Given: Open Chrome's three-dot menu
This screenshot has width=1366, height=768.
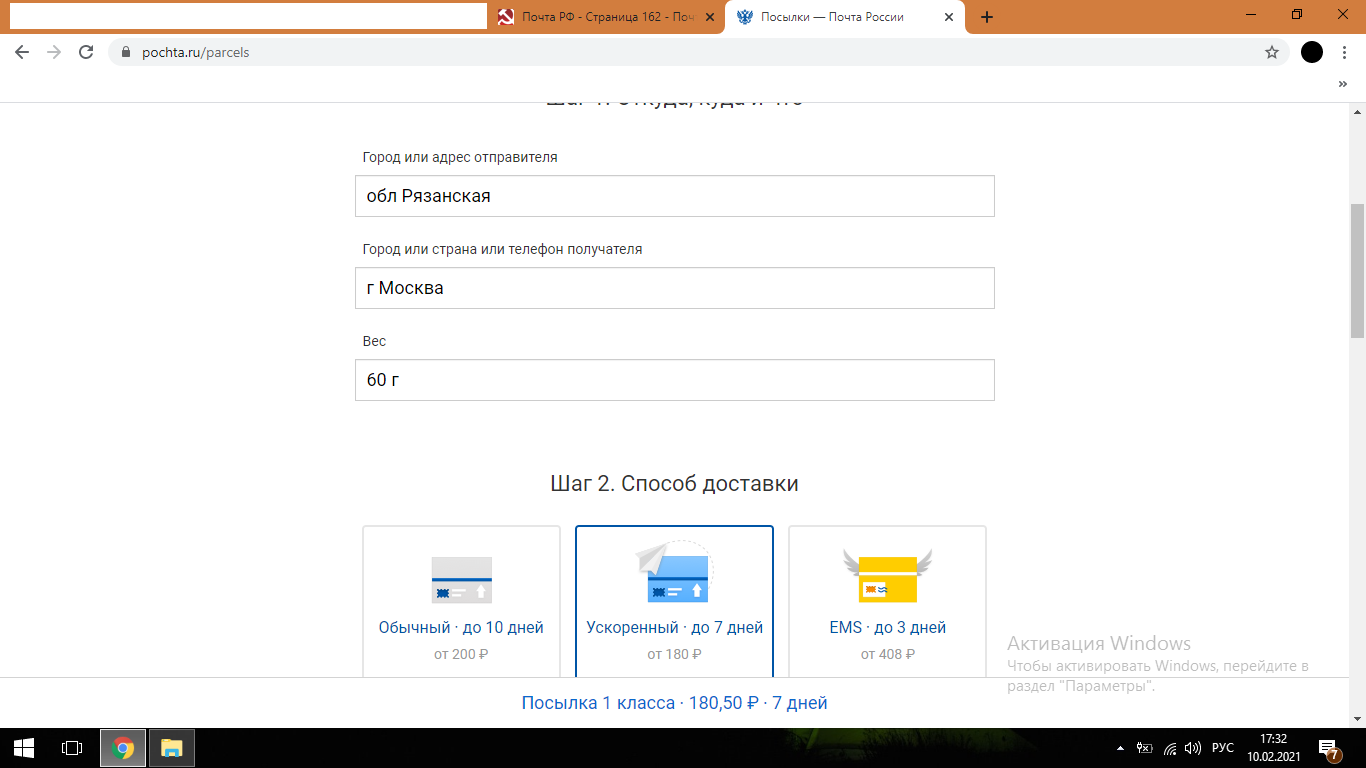Looking at the screenshot, I should 1343,52.
